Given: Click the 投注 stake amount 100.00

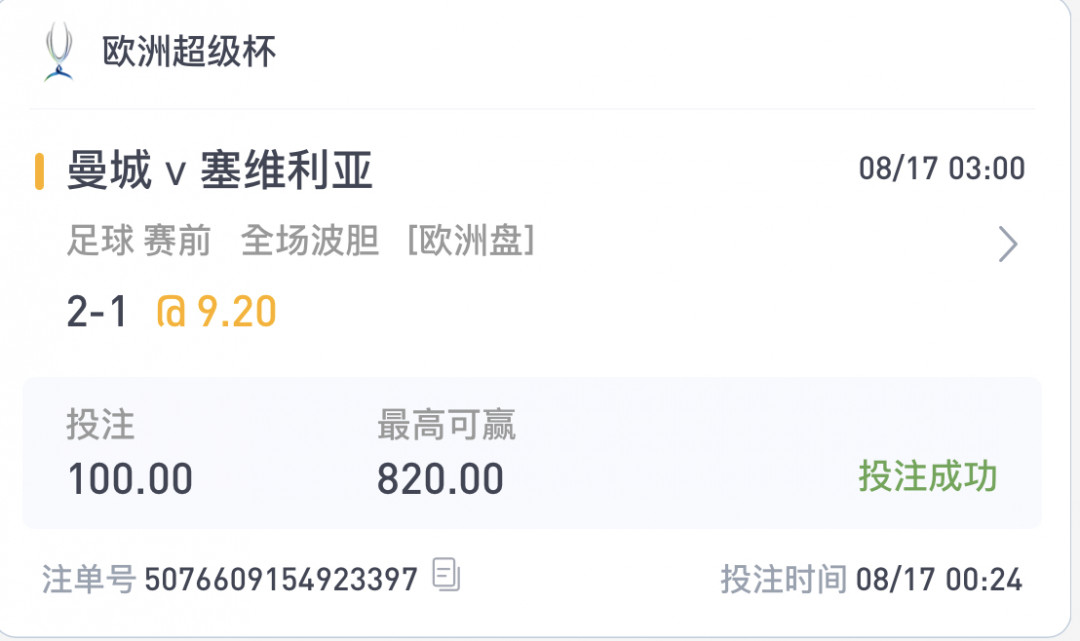Looking at the screenshot, I should (130, 479).
